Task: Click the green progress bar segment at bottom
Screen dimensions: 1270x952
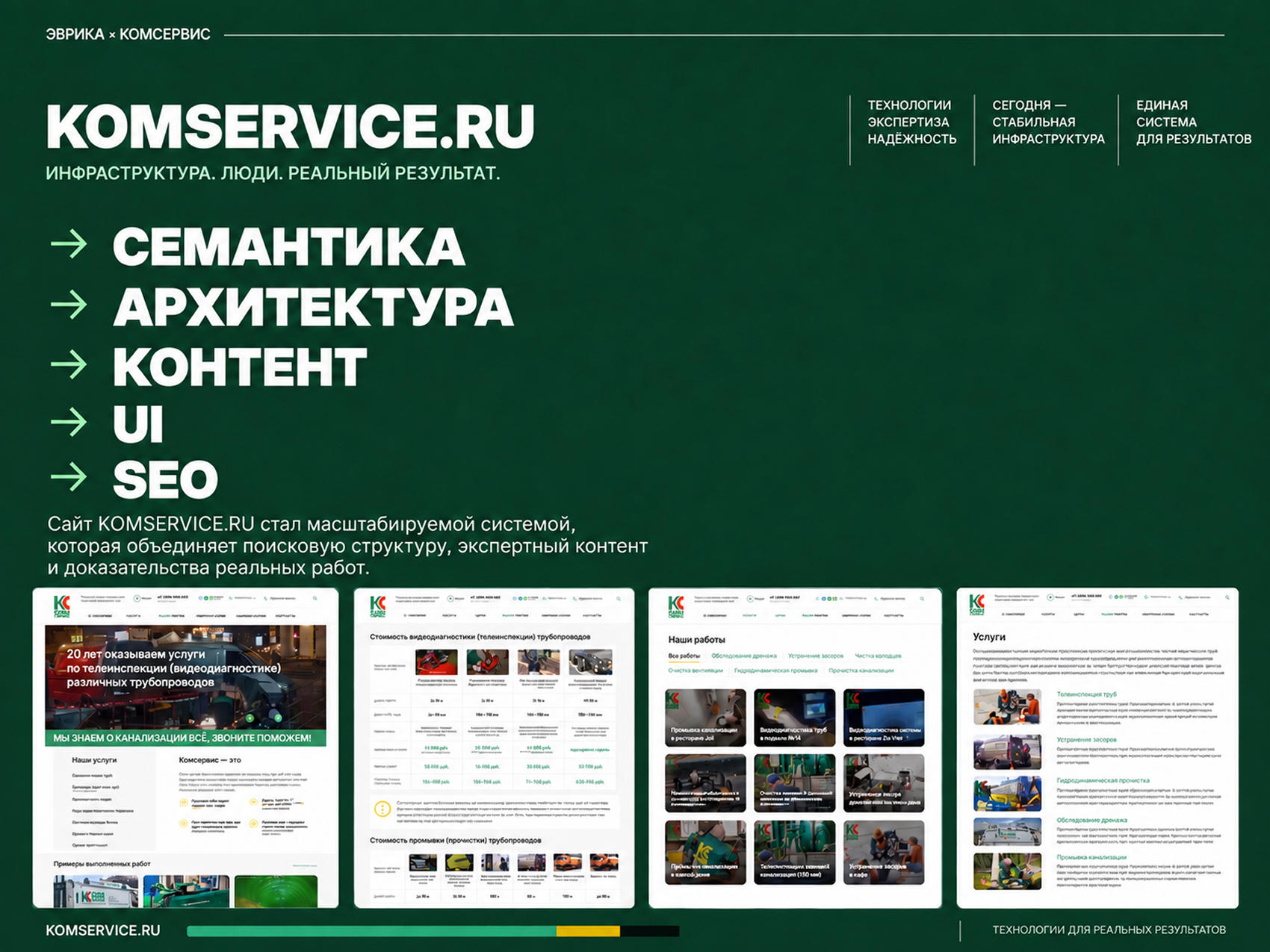Action: coord(371,931)
